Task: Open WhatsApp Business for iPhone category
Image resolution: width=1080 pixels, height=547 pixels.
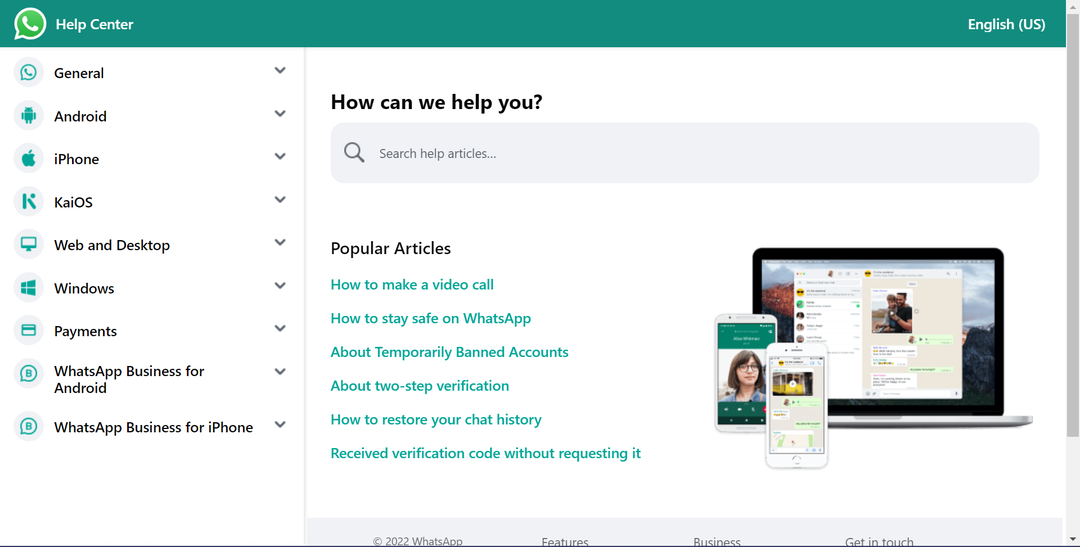Action: 154,427
